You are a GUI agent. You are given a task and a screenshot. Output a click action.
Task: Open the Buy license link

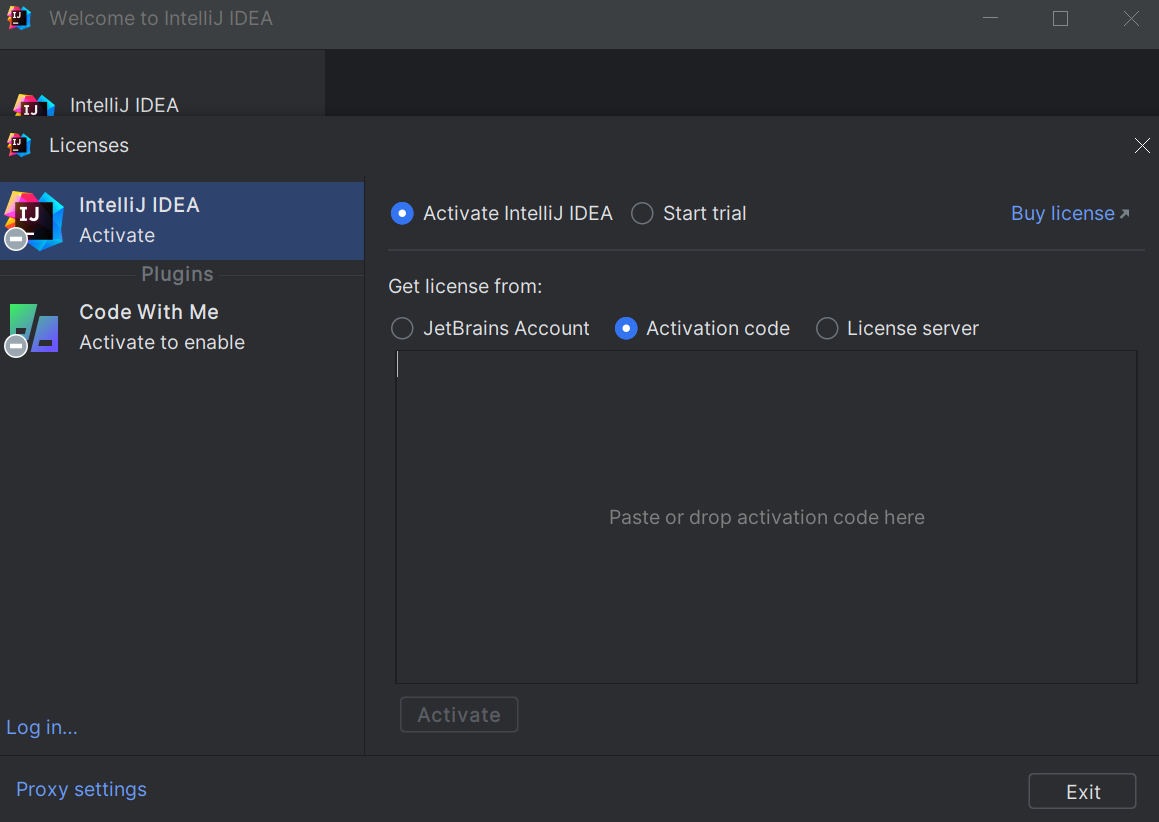(1070, 214)
